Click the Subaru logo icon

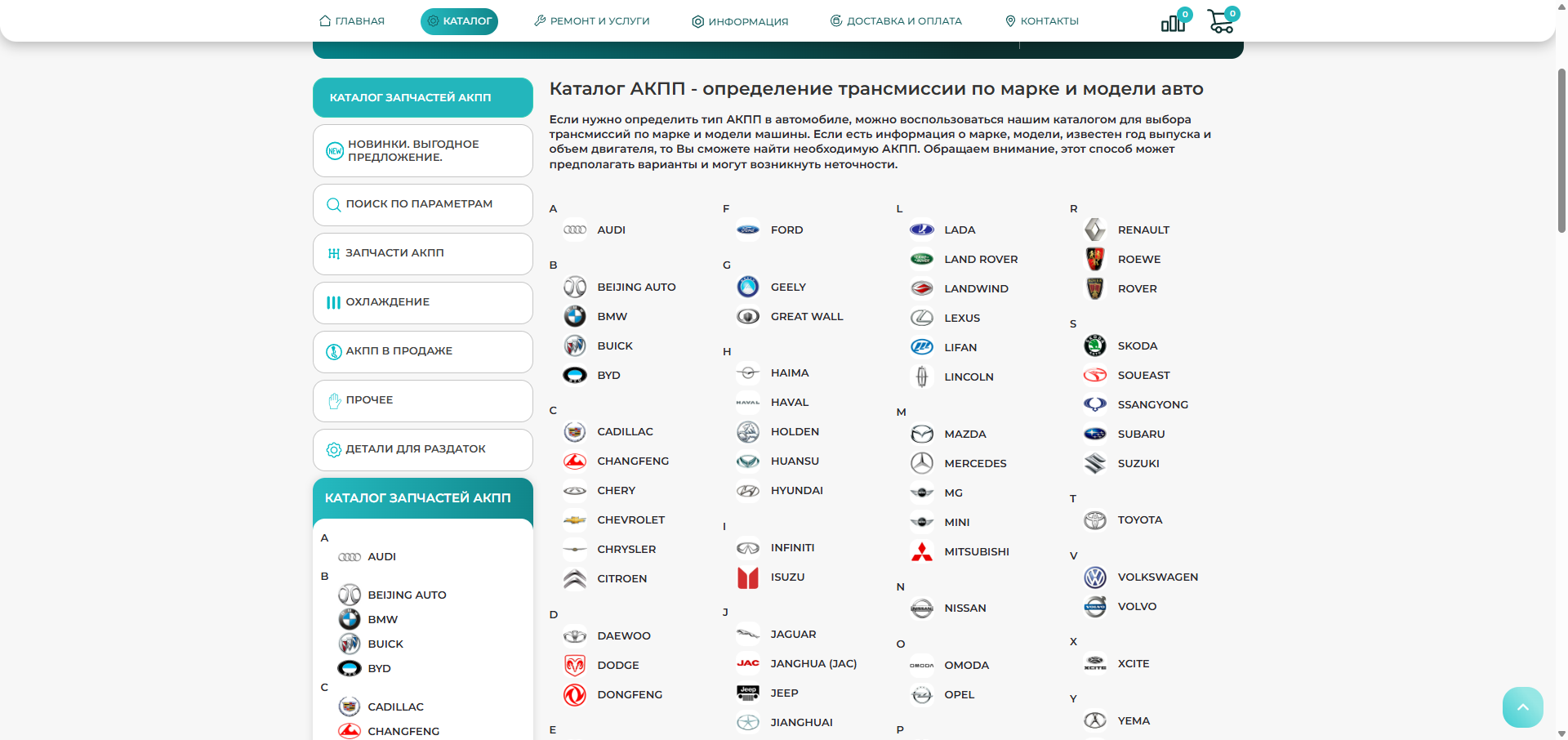pos(1095,434)
